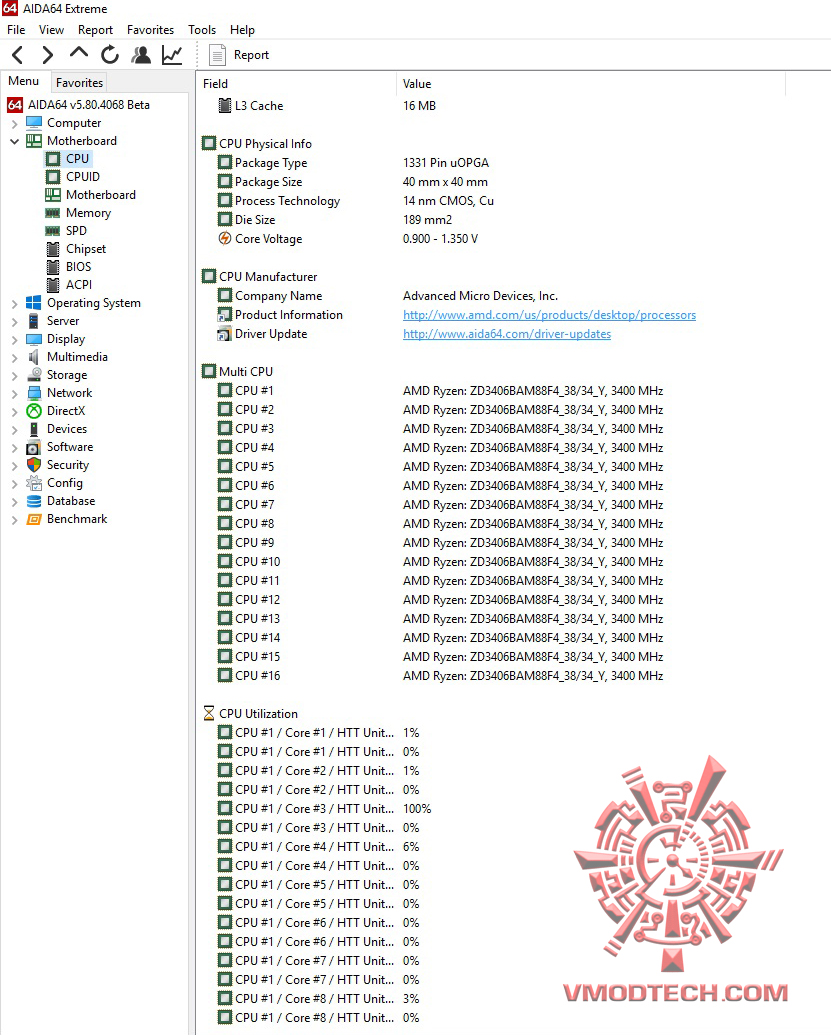Click the Chipset icon in tree

(x=53, y=249)
